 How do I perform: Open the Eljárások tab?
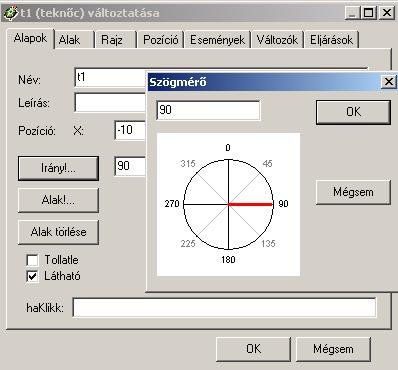coord(331,40)
